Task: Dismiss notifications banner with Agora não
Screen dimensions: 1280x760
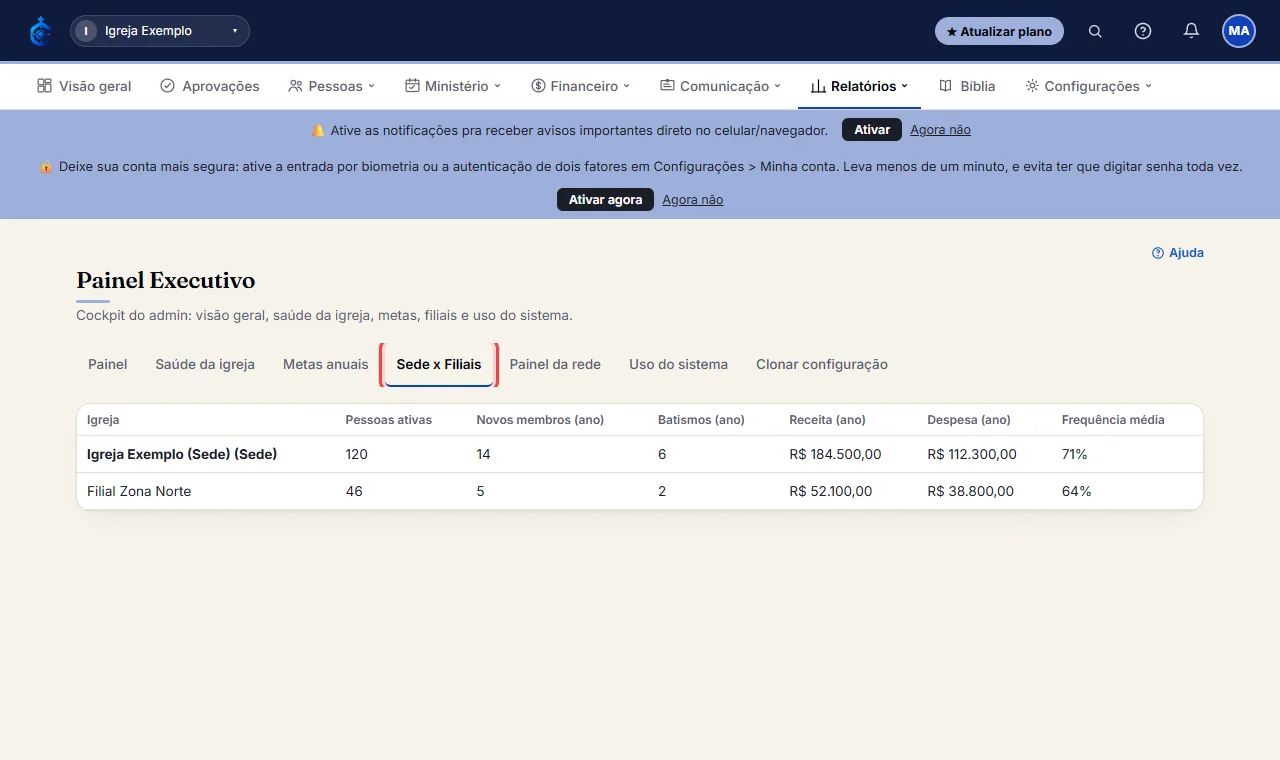Action: pos(940,130)
